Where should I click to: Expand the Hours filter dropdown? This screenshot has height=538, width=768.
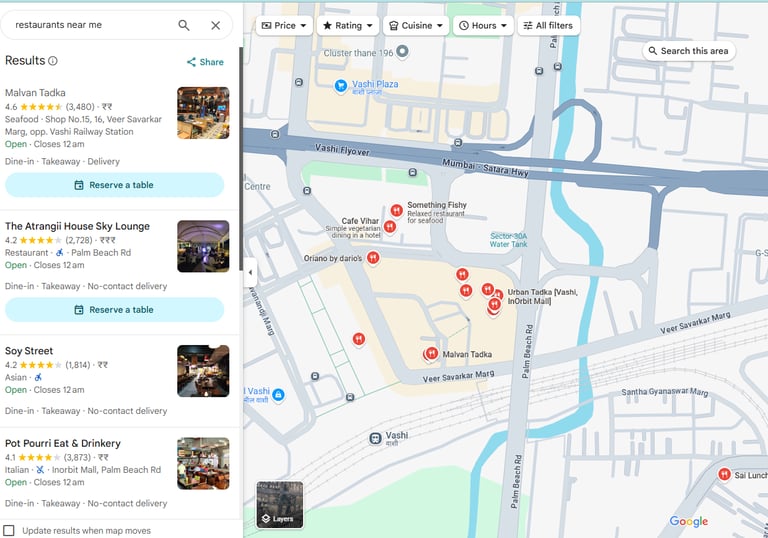[483, 25]
